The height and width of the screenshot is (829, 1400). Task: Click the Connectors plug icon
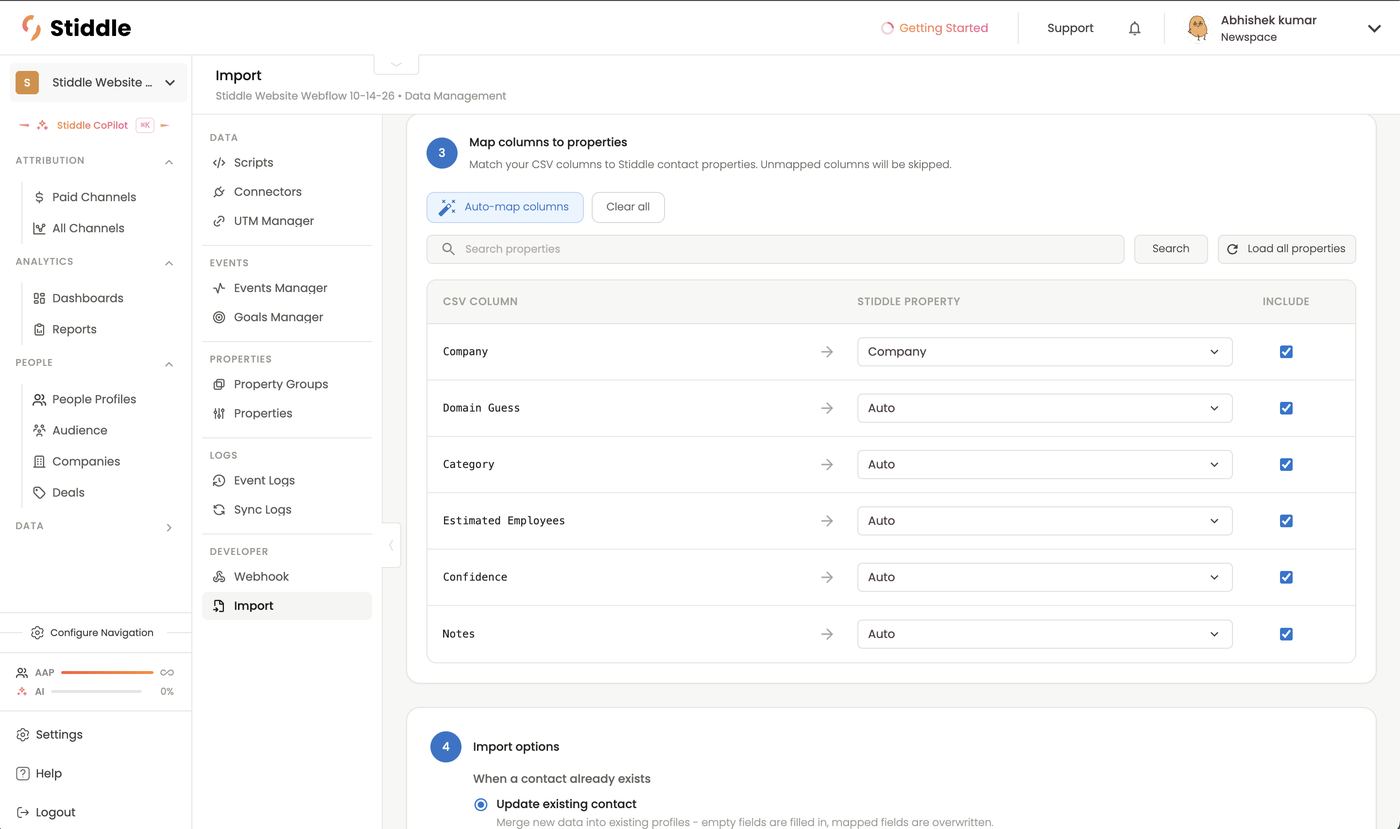coord(219,192)
